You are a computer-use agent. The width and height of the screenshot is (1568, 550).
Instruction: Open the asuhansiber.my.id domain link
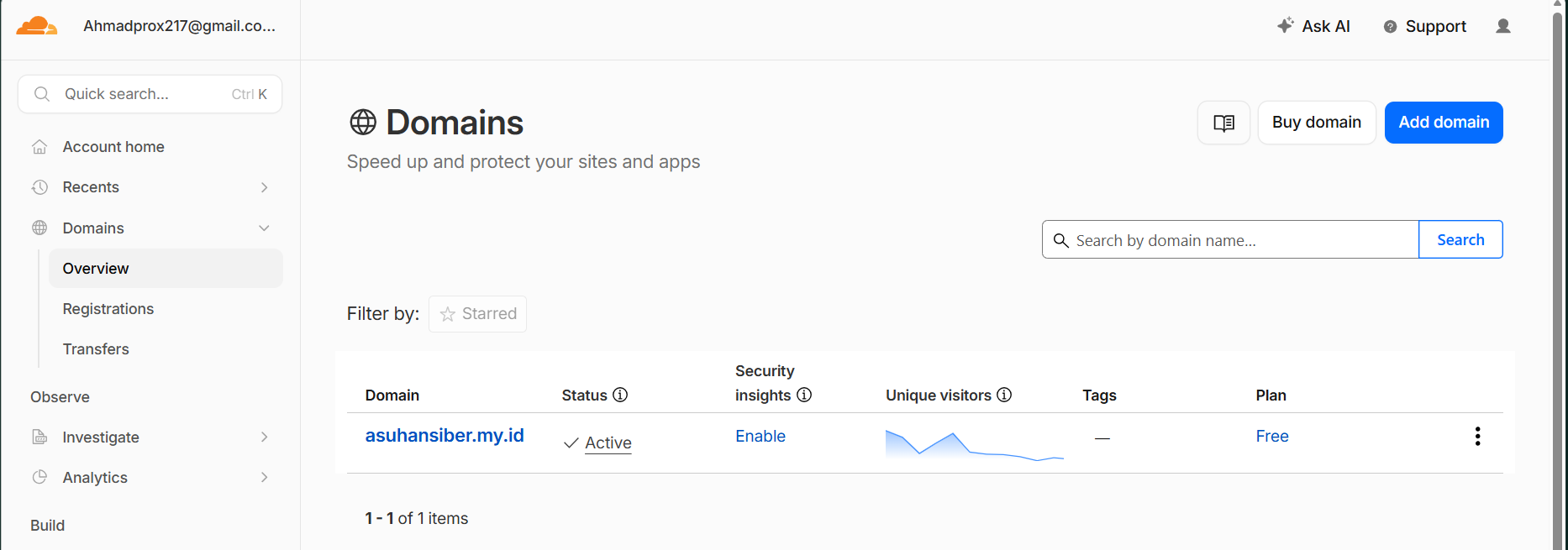click(445, 435)
